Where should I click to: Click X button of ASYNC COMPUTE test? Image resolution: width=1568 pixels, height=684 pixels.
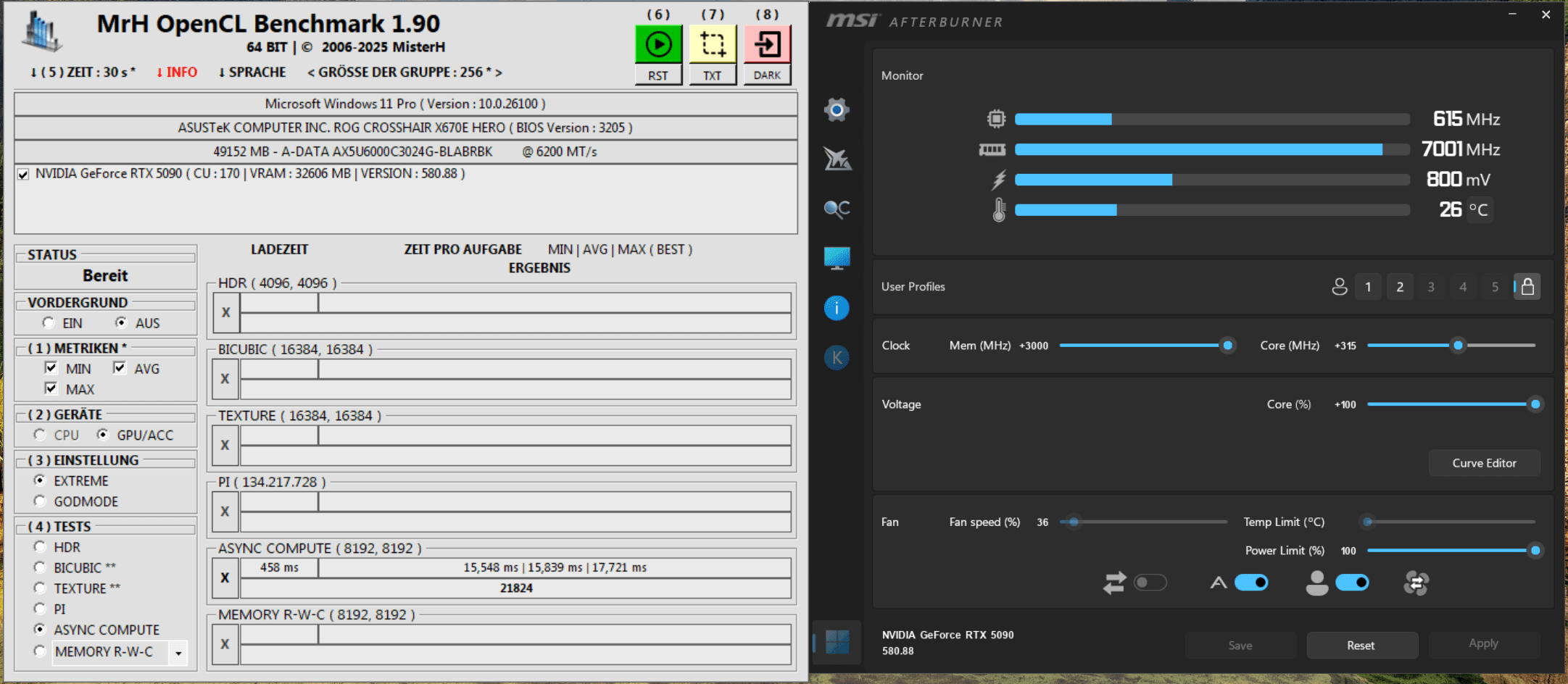225,577
